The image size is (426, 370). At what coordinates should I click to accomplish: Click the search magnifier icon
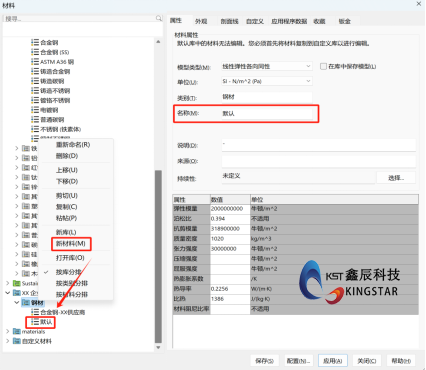(x=159, y=18)
